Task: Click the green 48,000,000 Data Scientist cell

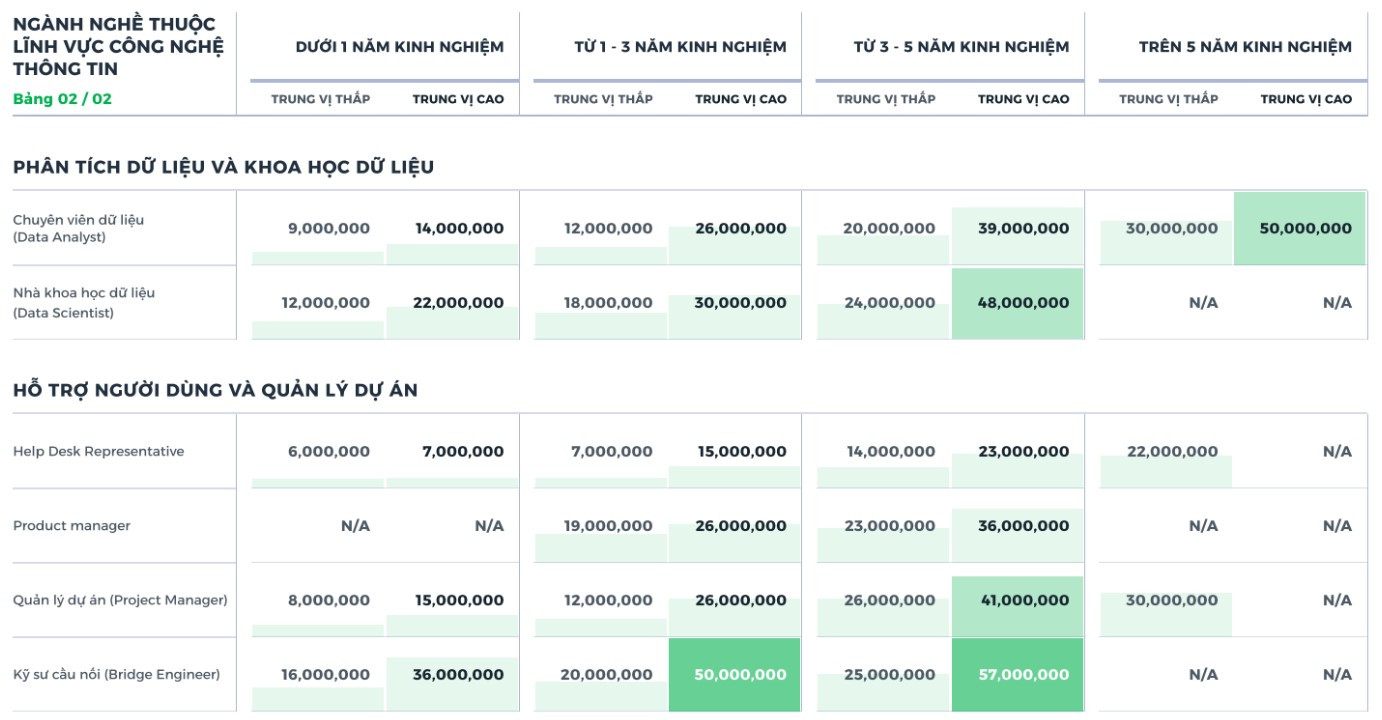Action: (1018, 303)
